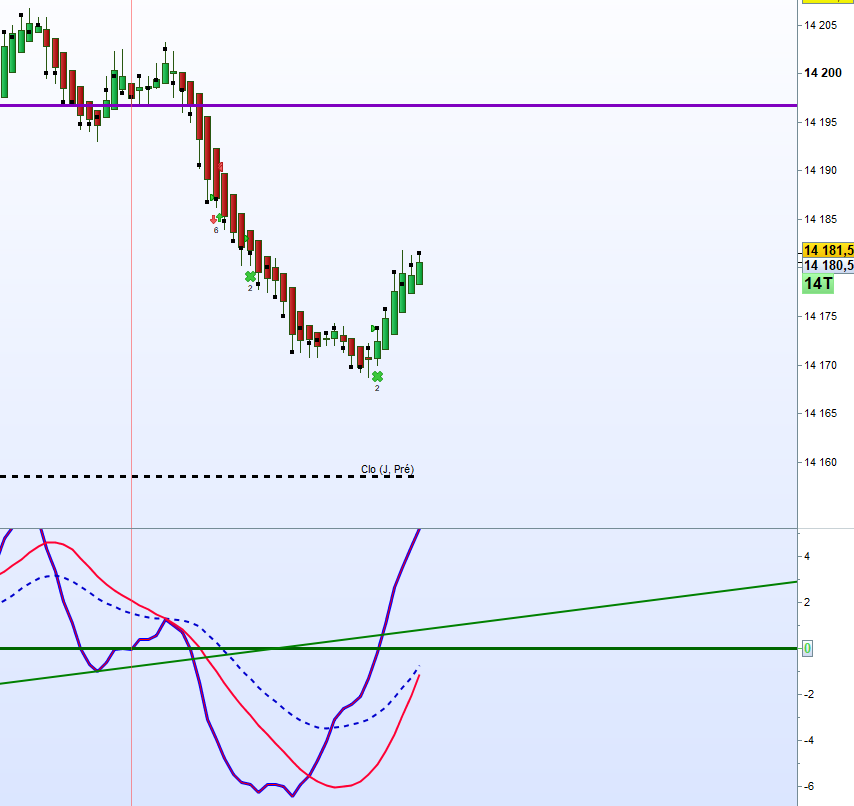The width and height of the screenshot is (854, 806).
Task: Click the indicator axis value -6
Action: tap(809, 786)
